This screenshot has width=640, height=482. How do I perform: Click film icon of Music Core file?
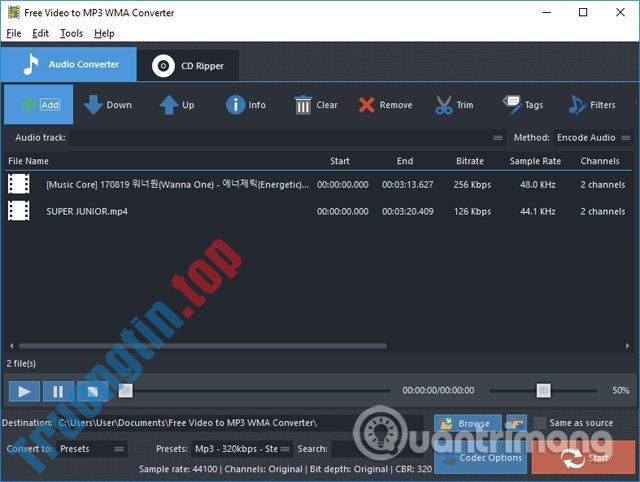[x=19, y=184]
